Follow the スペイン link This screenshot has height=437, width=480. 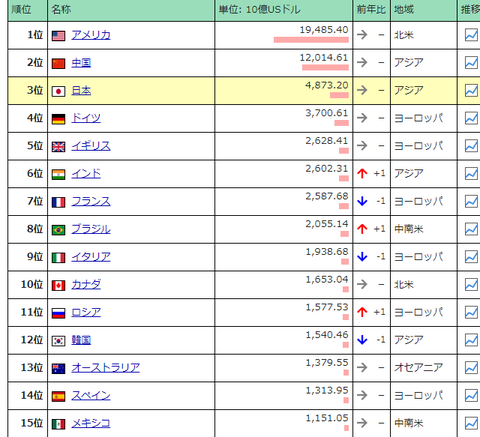point(91,395)
